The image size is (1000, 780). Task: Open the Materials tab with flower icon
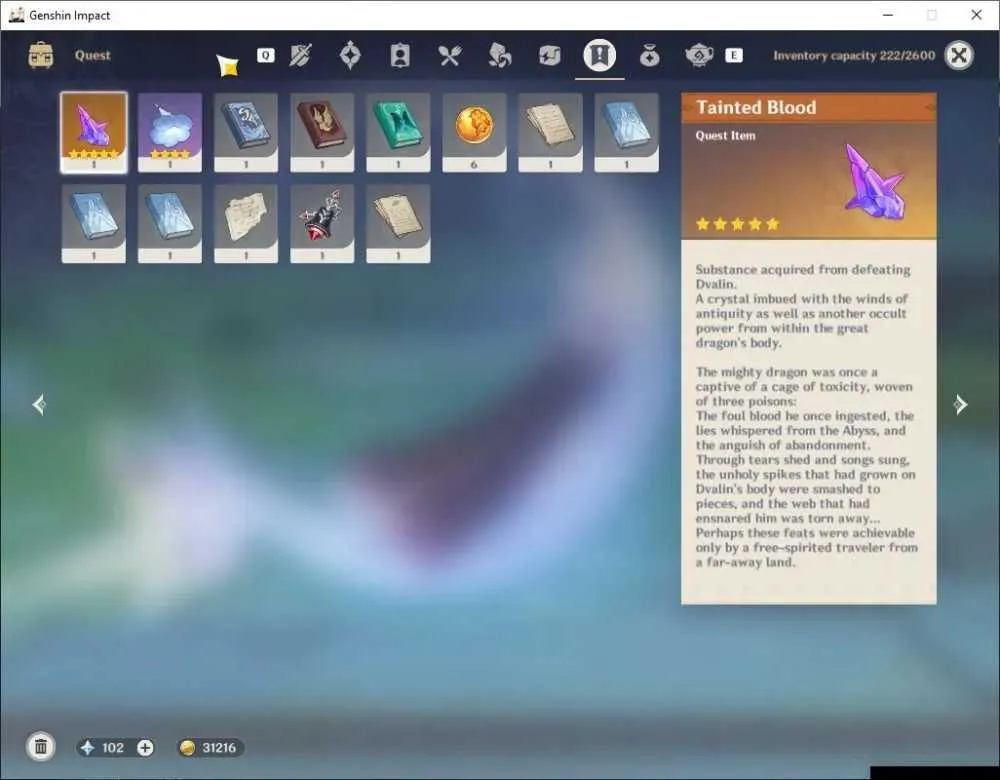pos(499,55)
